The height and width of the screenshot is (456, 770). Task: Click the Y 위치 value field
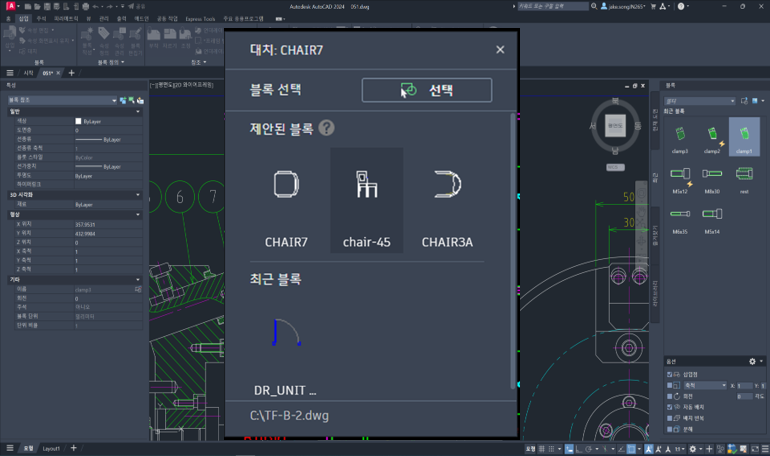pyautogui.click(x=108, y=234)
